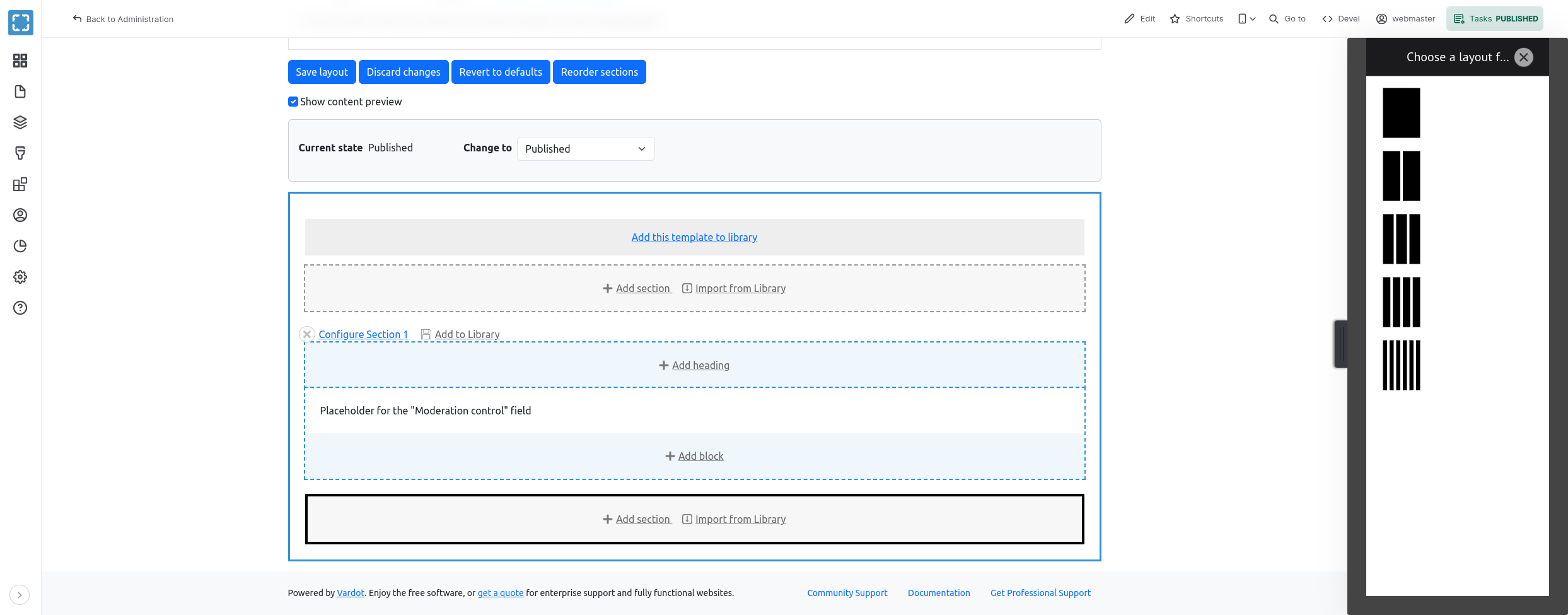Open the Devel menu
Screen dimensions: 1568x615
(x=1341, y=19)
